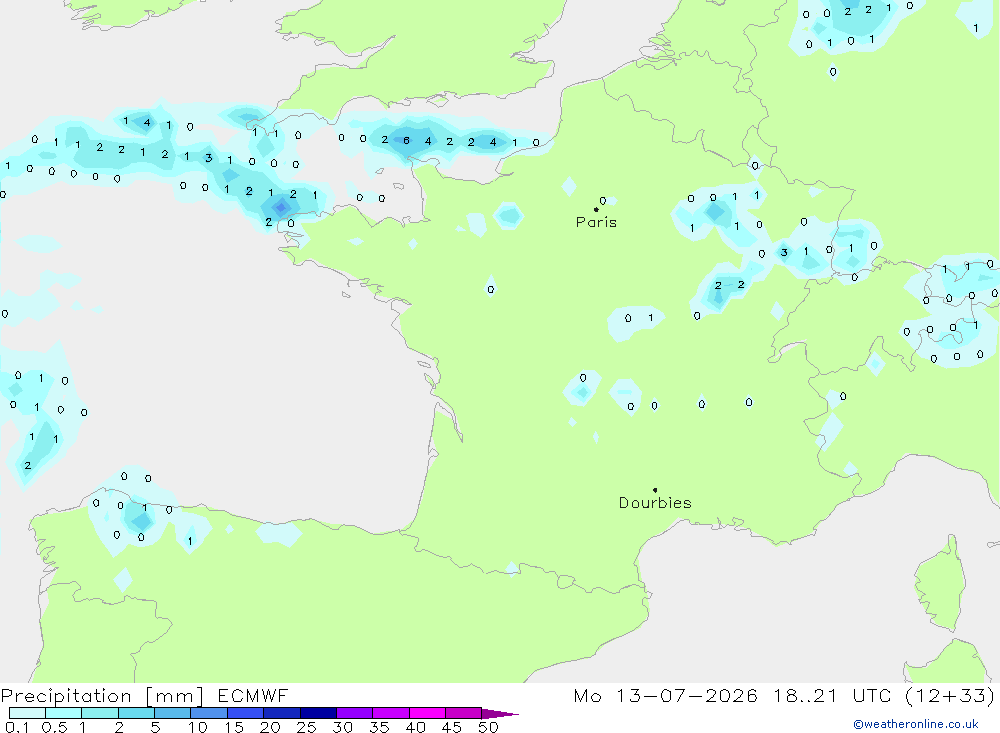The image size is (1000, 733).
Task: Select the 2–5 mm legend color swatch
Action: [136, 713]
